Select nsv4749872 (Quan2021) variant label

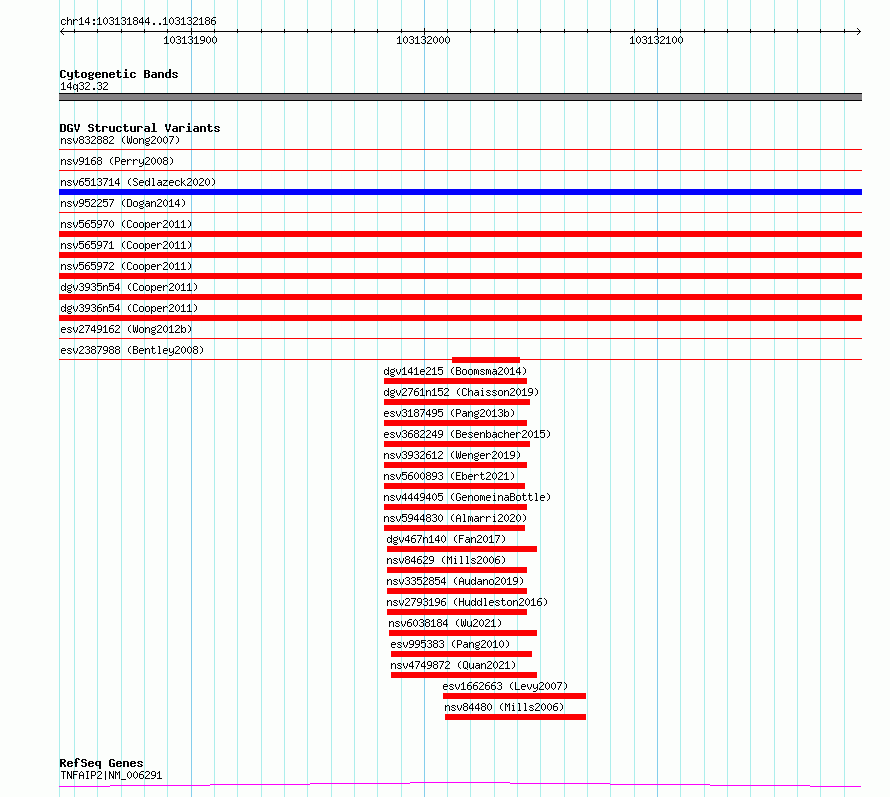pyautogui.click(x=453, y=665)
